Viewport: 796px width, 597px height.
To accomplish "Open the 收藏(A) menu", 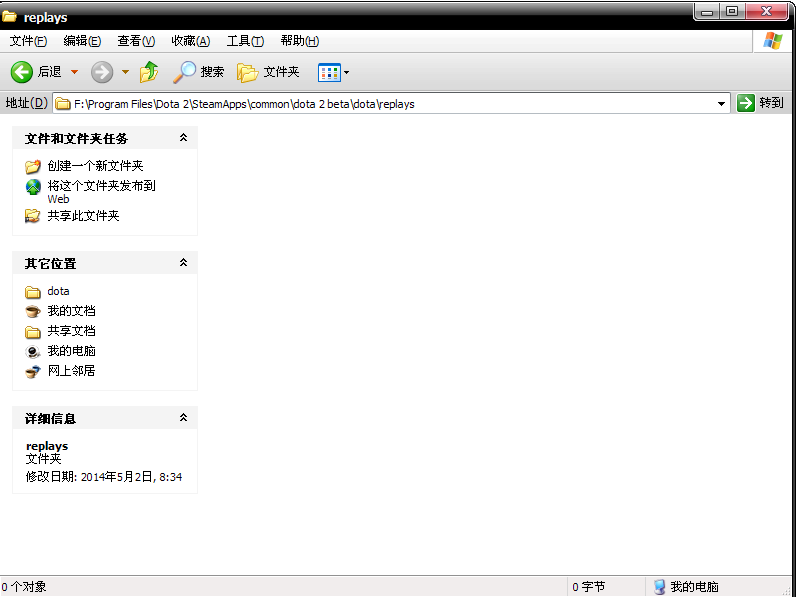I will coord(190,41).
